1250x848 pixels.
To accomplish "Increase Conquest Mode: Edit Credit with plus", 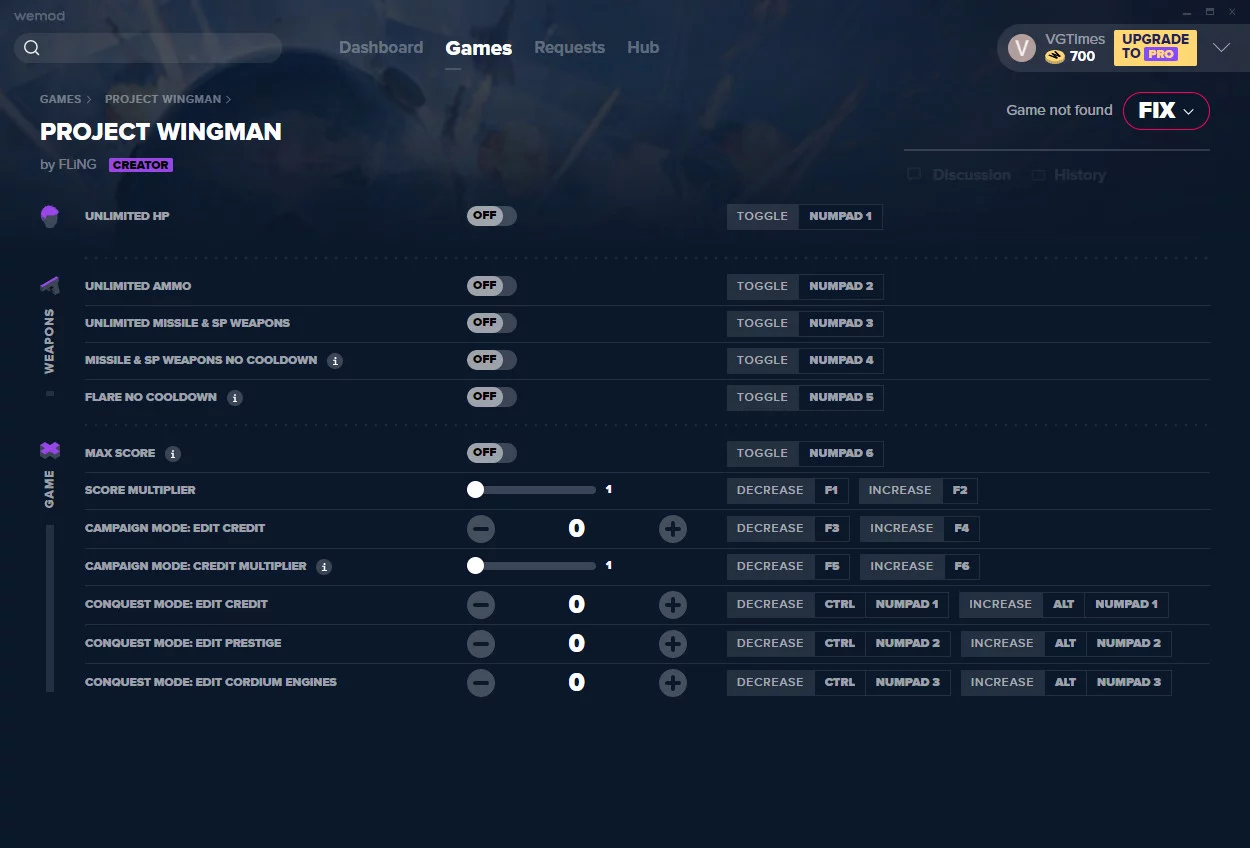I will (x=673, y=605).
